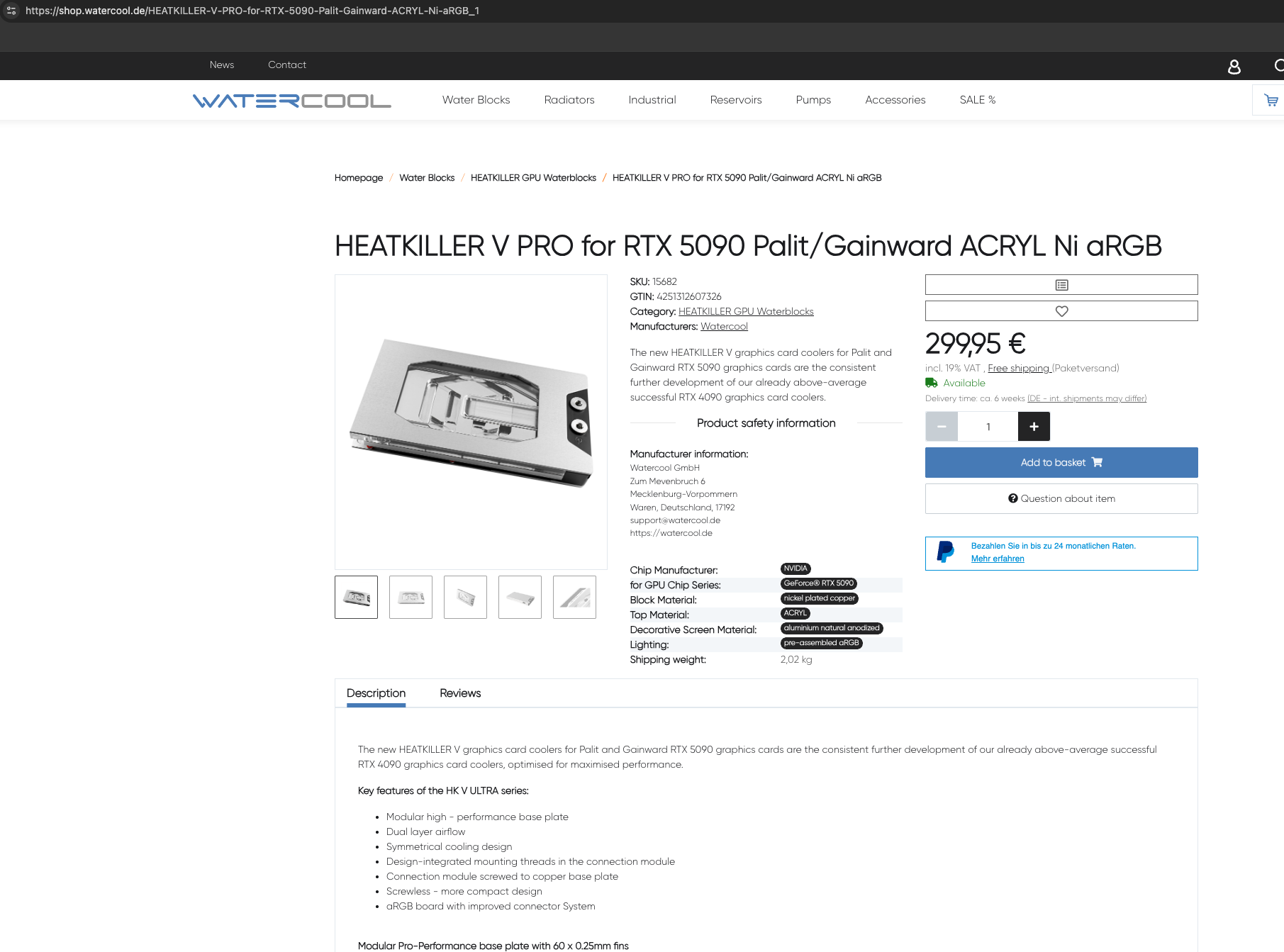Click support@watercool.de email text

pos(675,520)
